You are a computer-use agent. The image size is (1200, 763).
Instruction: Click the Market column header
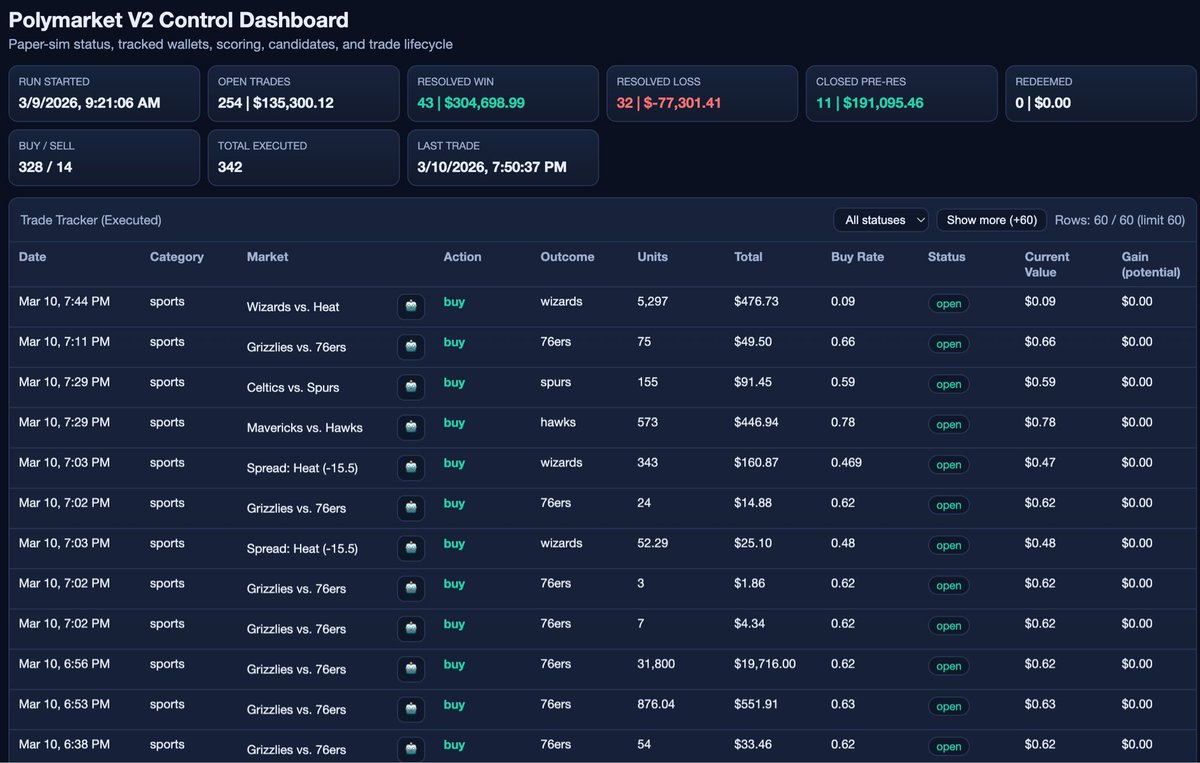coord(267,257)
